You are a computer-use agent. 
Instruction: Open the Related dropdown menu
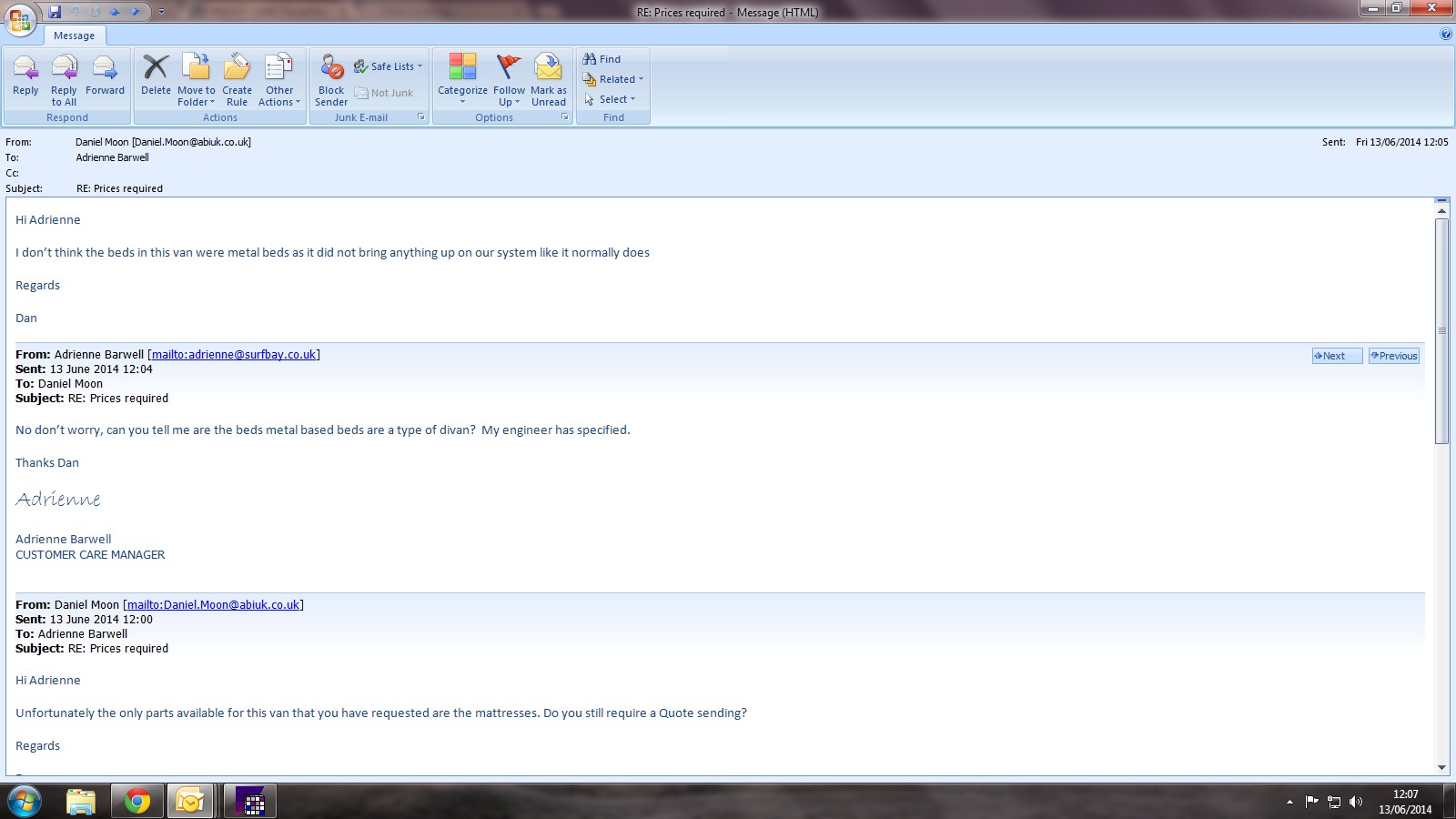[614, 79]
